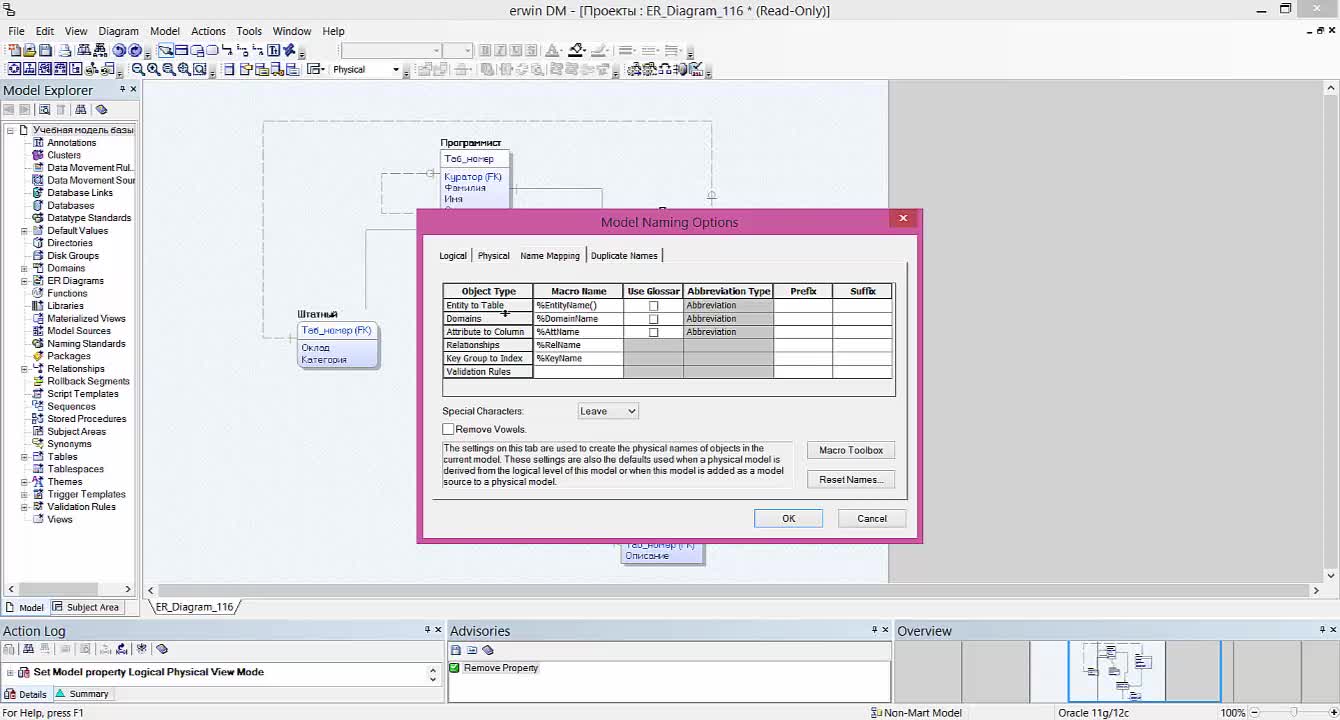Select the Naming Standards tree item

point(86,344)
